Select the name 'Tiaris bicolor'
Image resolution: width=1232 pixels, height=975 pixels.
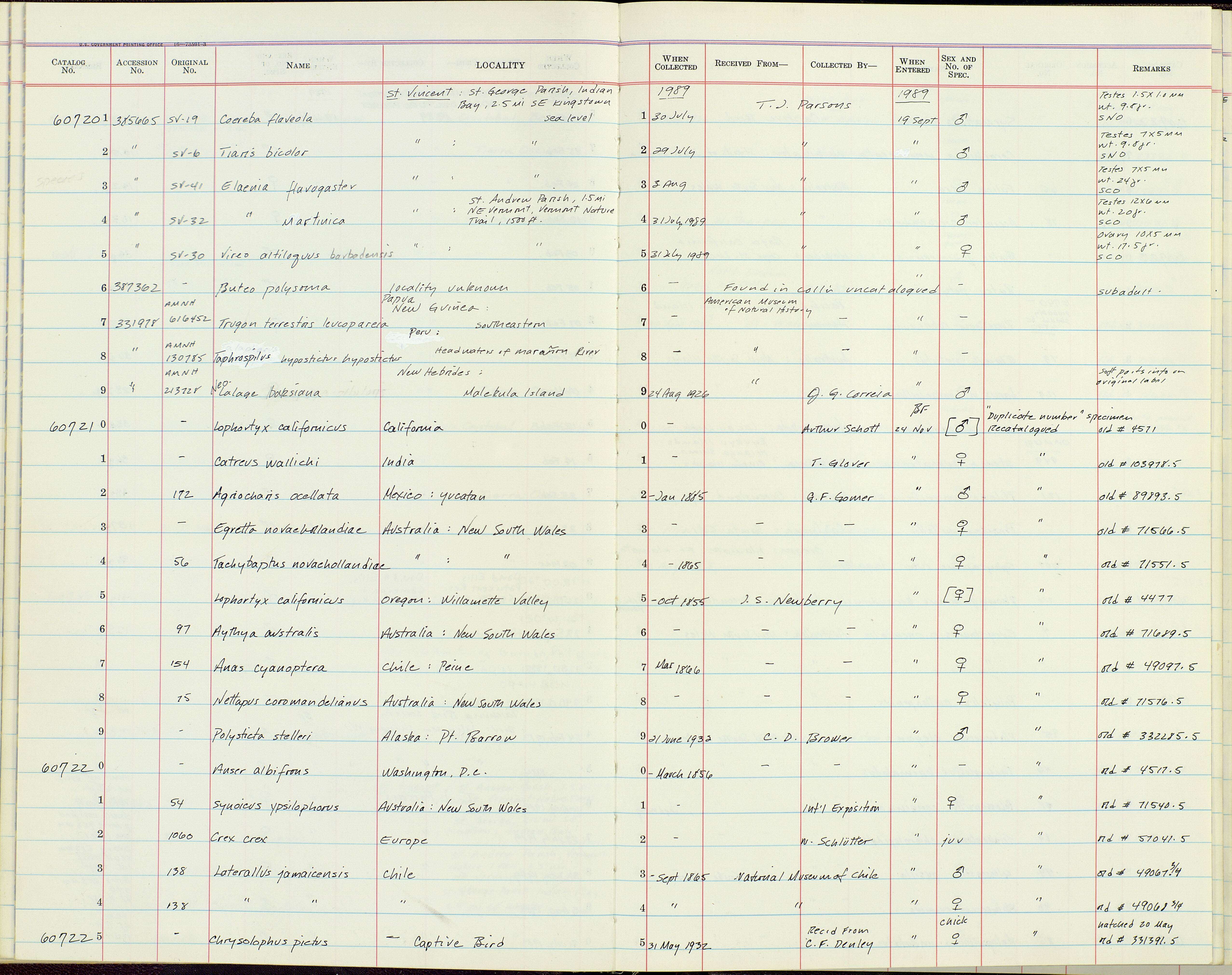pyautogui.click(x=264, y=152)
